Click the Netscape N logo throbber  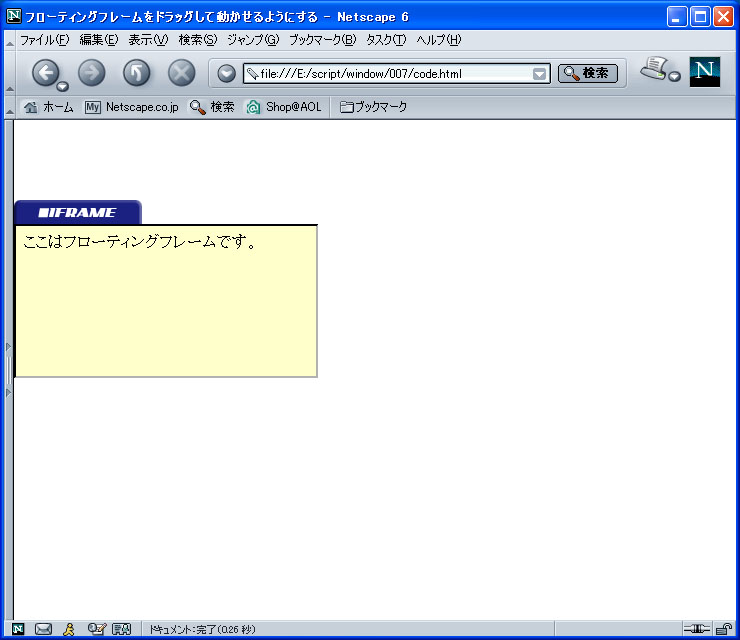click(x=704, y=72)
